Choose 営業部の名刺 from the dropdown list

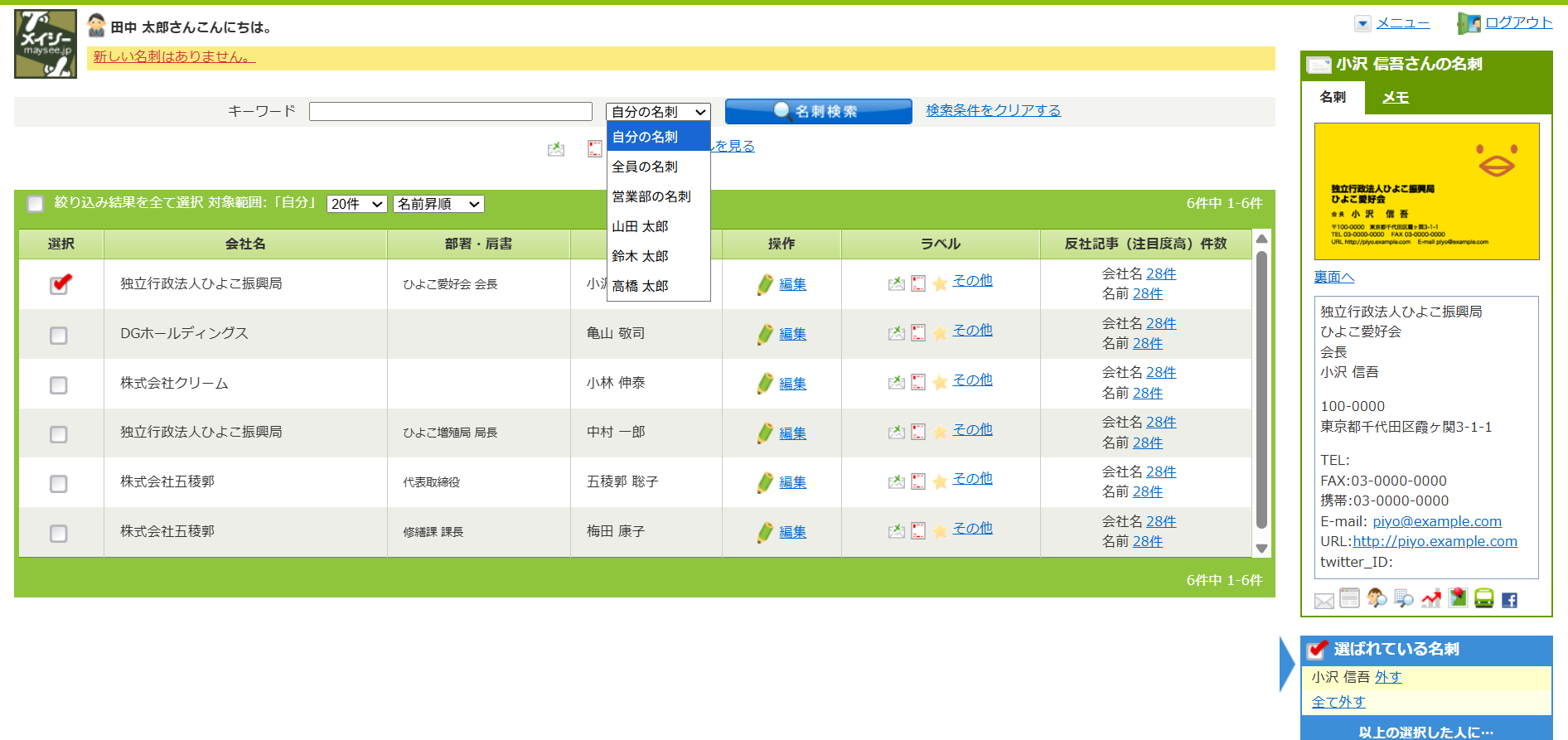(651, 196)
